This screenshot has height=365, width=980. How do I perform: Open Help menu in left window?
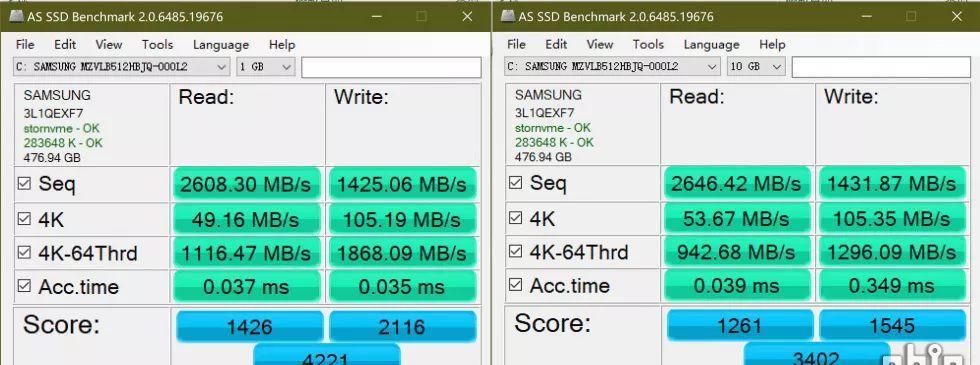[282, 44]
